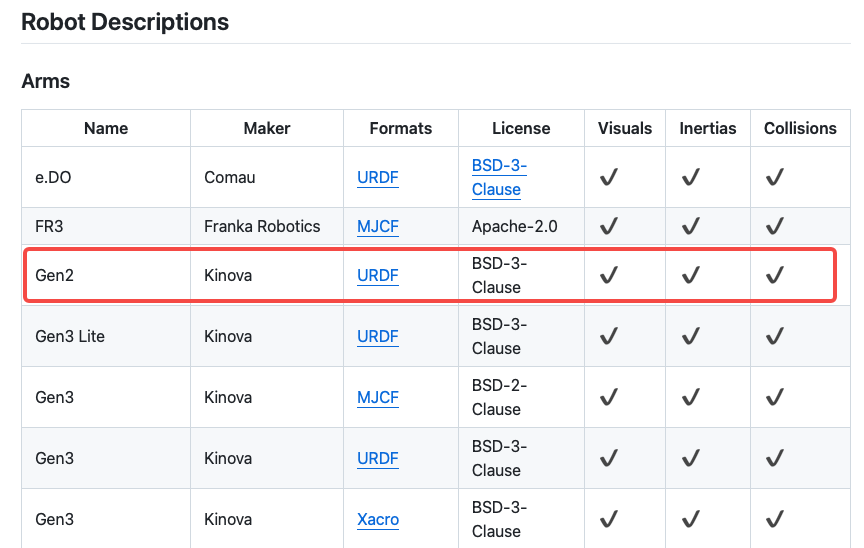The height and width of the screenshot is (548, 864).
Task: Open the URDF link in the Gen2 row
Action: coord(377,275)
